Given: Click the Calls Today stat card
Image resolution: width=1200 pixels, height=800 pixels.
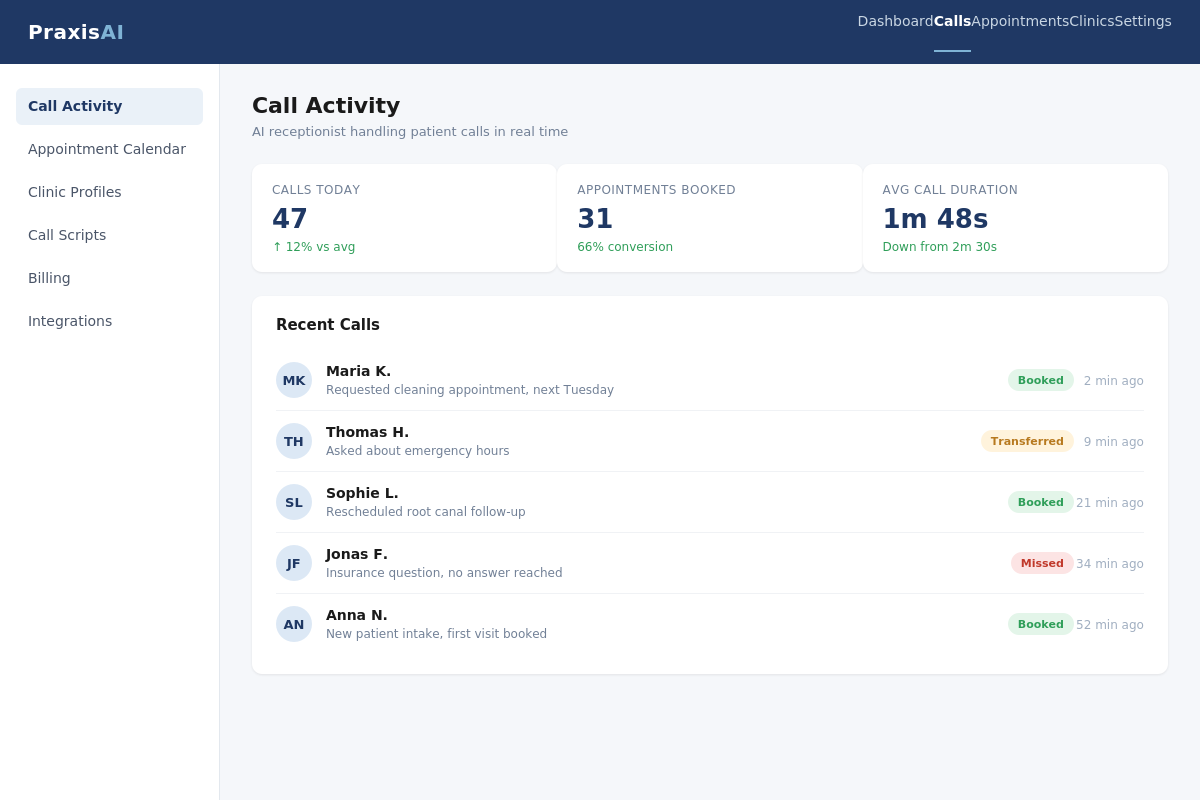Looking at the screenshot, I should [404, 218].
